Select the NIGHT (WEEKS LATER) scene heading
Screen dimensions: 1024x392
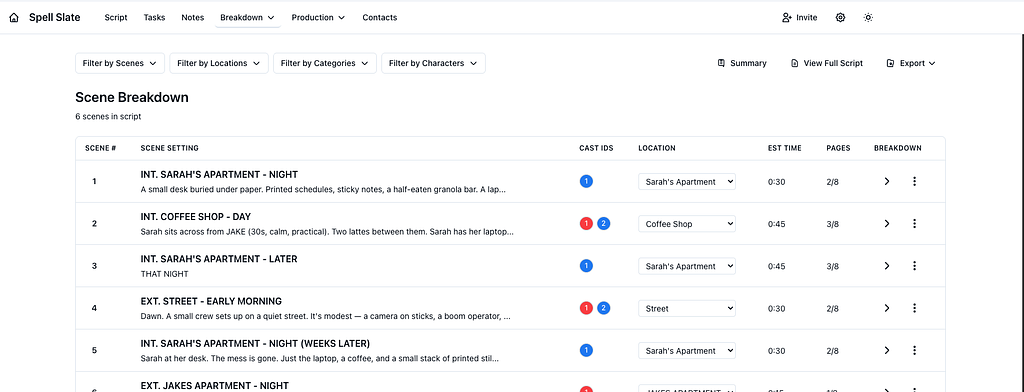pyautogui.click(x=255, y=344)
